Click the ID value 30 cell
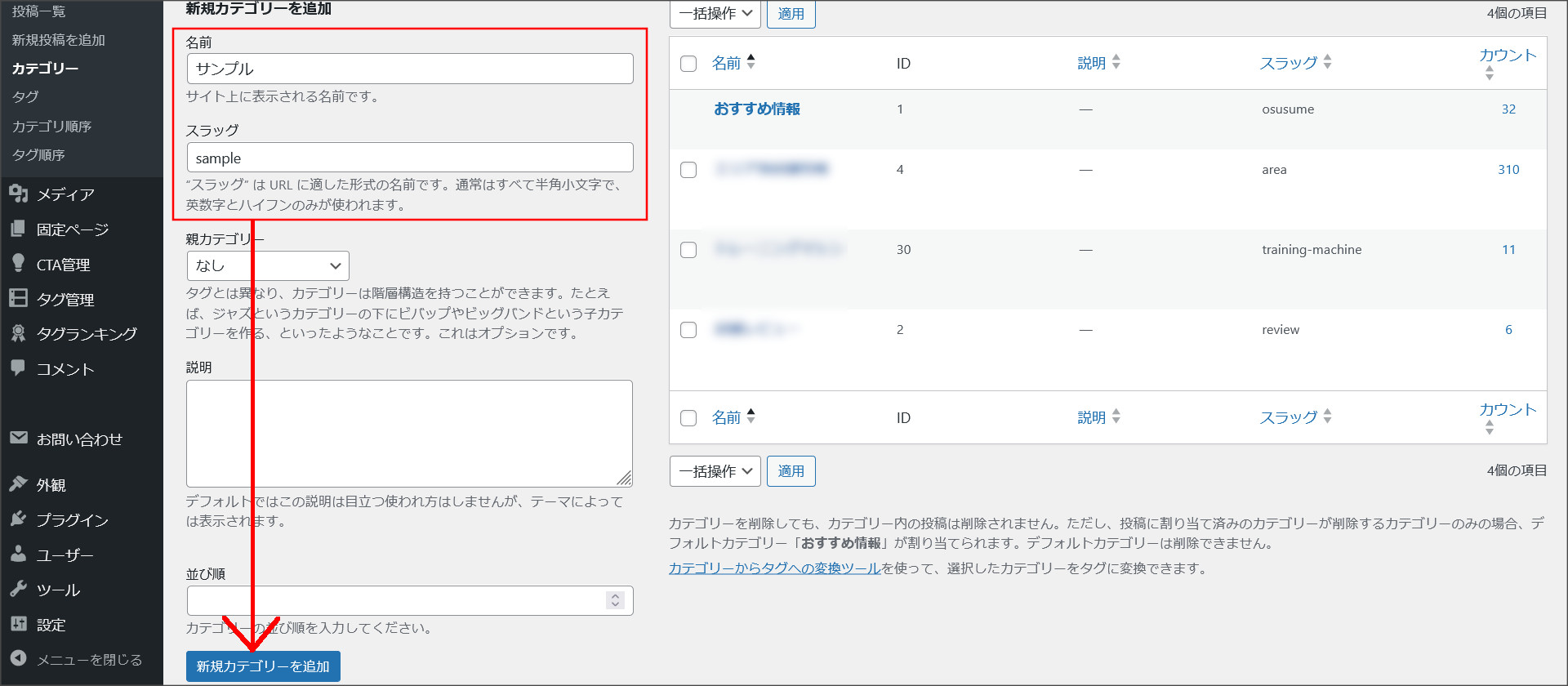1568x686 pixels. (x=903, y=250)
